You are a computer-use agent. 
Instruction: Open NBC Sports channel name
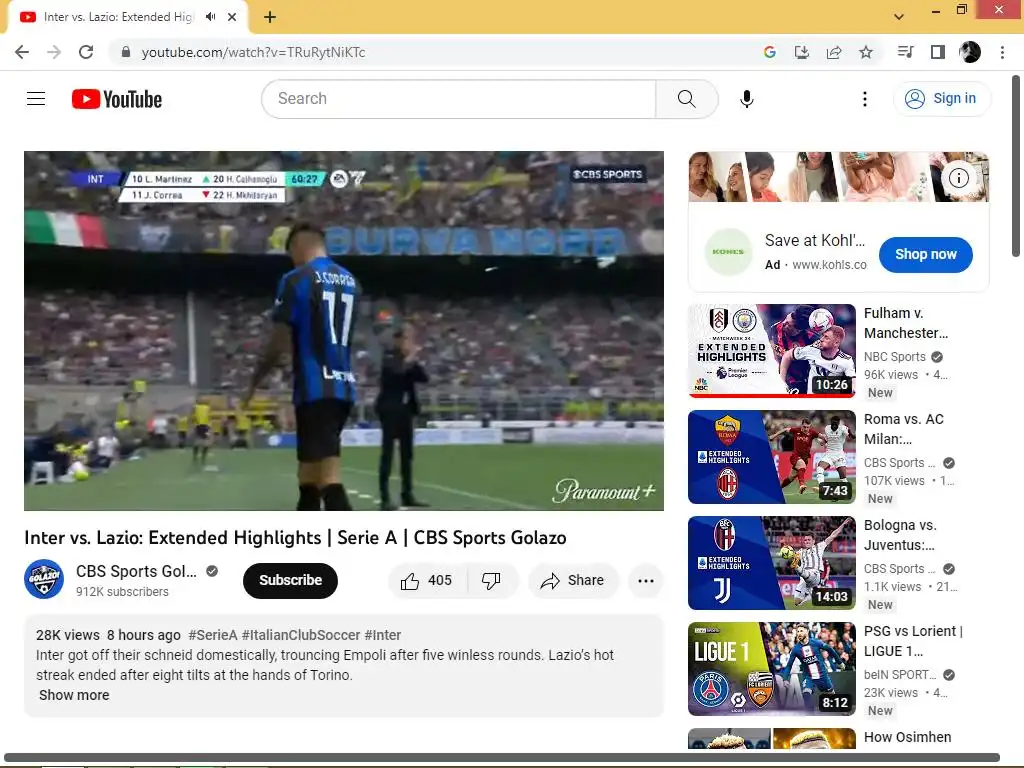[x=895, y=357]
